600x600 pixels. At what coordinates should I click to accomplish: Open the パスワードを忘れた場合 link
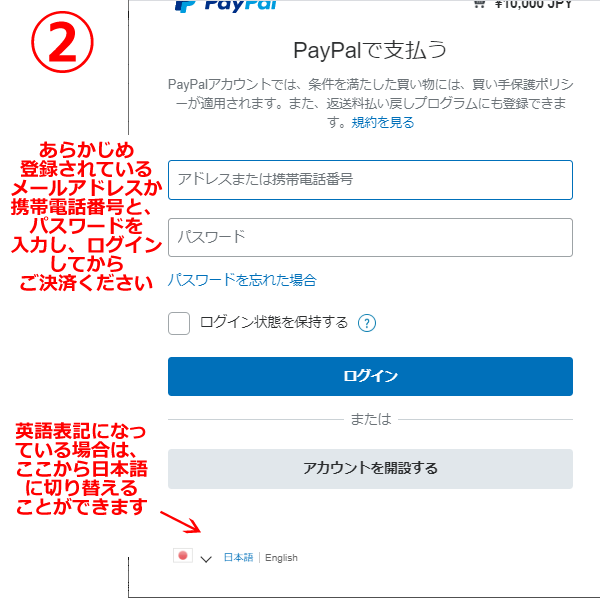[x=242, y=280]
